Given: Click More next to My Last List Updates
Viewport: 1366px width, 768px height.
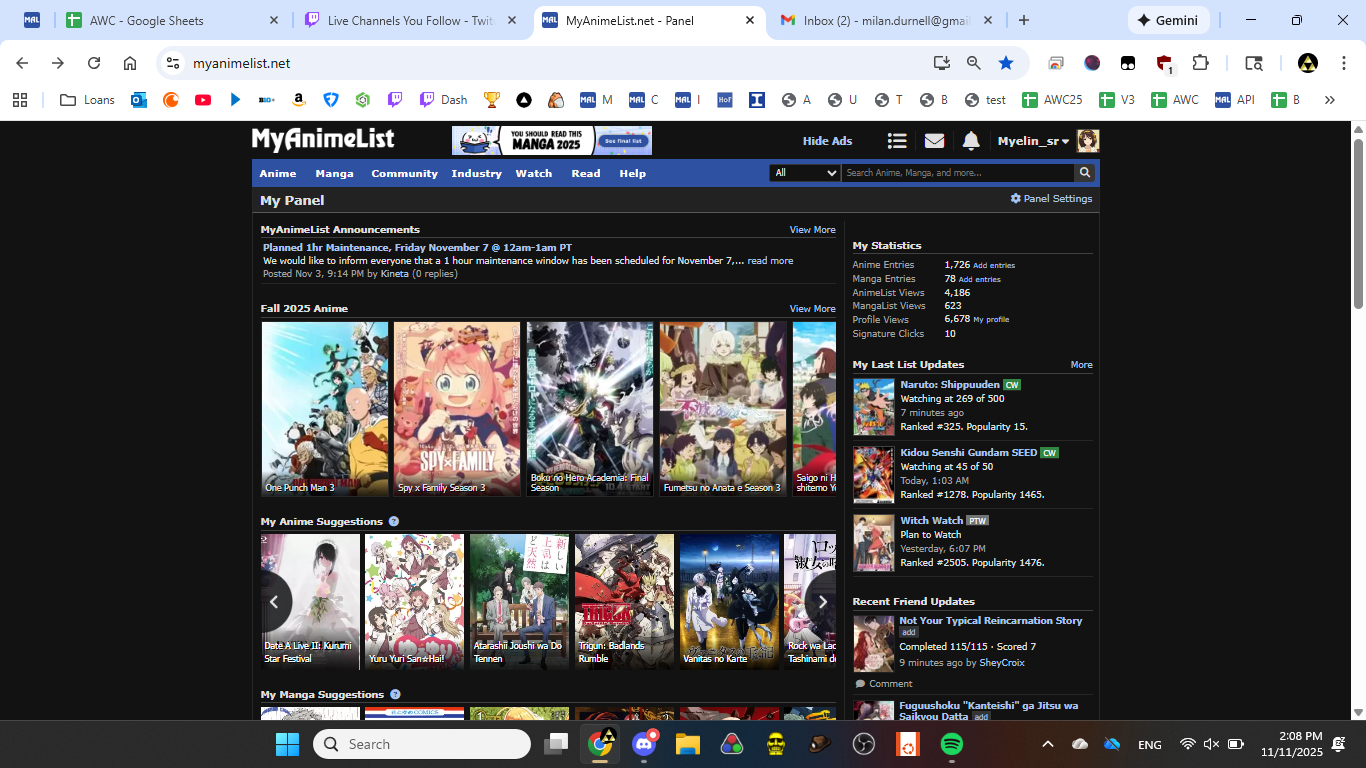Looking at the screenshot, I should 1081,365.
